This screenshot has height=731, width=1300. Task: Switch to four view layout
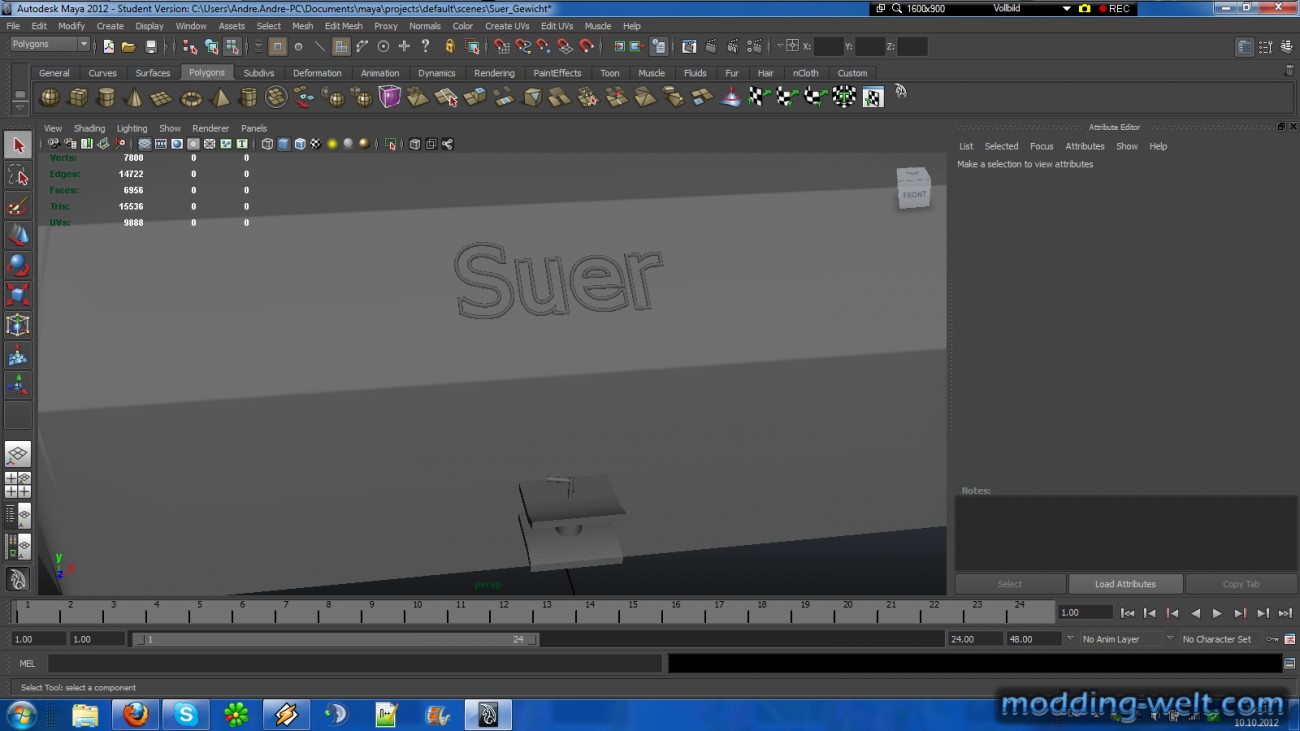(x=18, y=485)
